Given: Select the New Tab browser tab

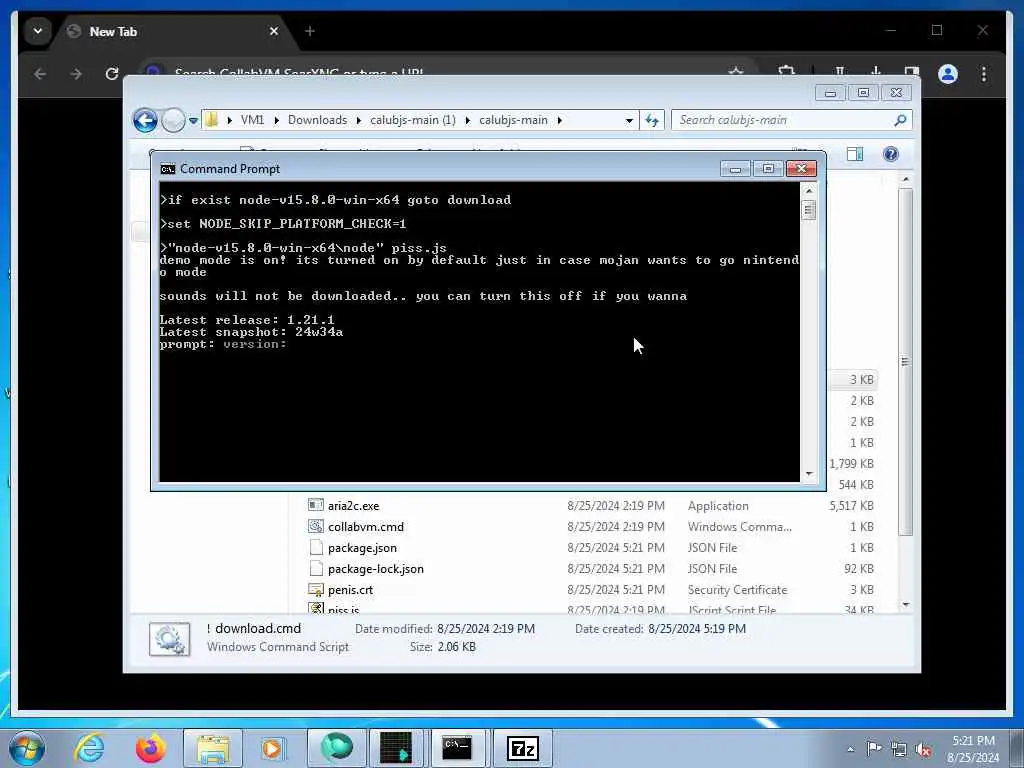Looking at the screenshot, I should (x=173, y=31).
